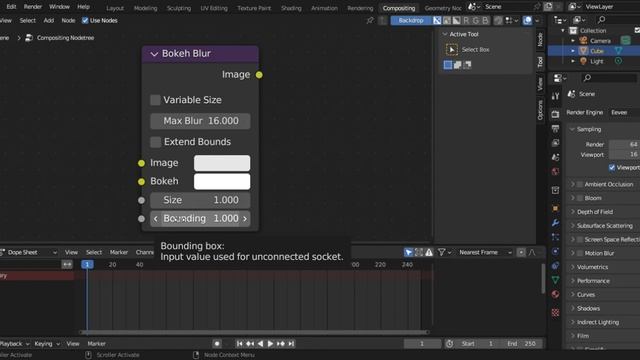Open the Image input color swatch
640x360 pixels.
pyautogui.click(x=222, y=163)
